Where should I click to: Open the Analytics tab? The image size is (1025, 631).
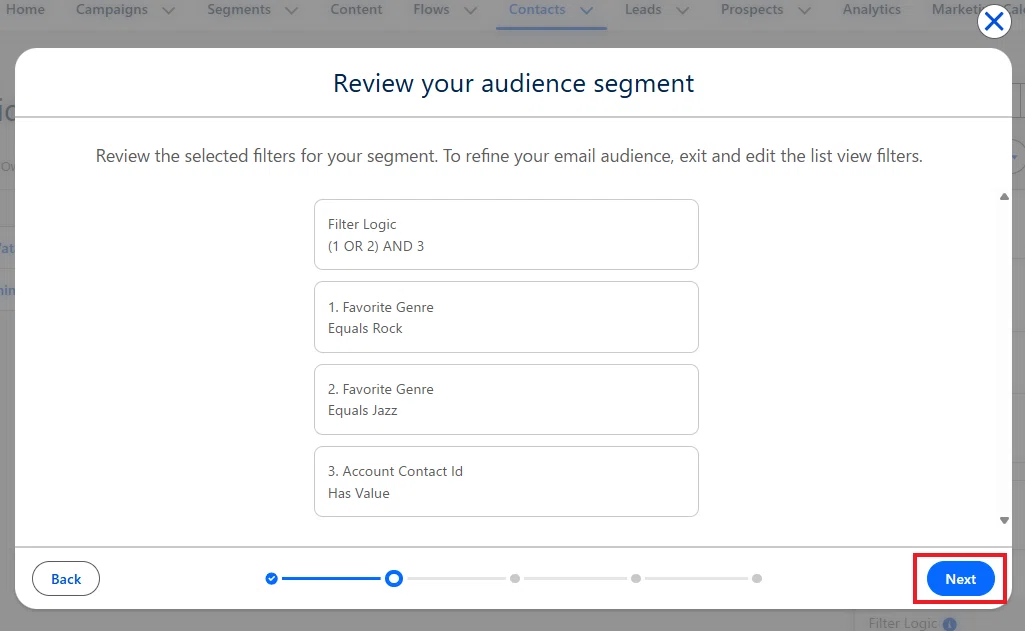point(871,10)
